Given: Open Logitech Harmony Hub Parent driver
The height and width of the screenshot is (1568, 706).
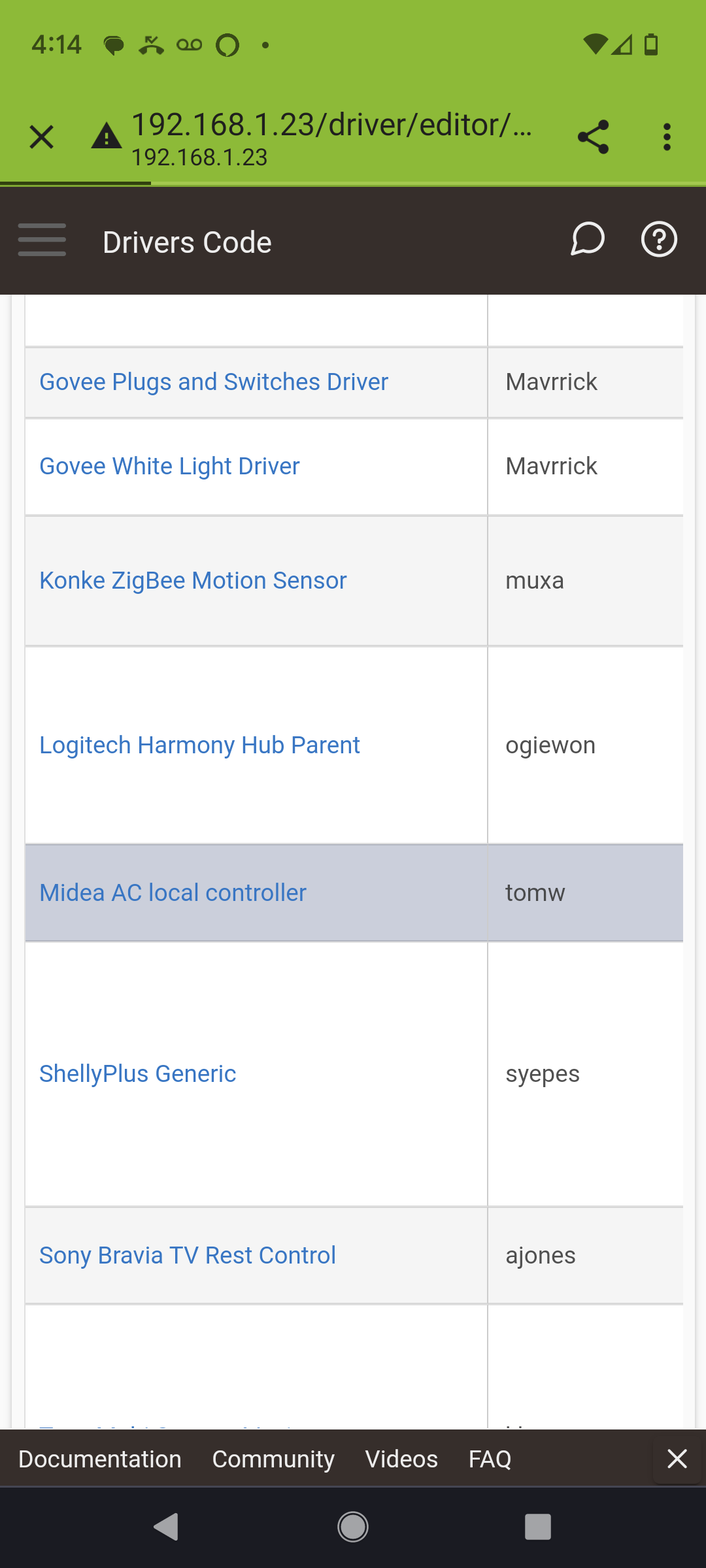Looking at the screenshot, I should [x=199, y=745].
